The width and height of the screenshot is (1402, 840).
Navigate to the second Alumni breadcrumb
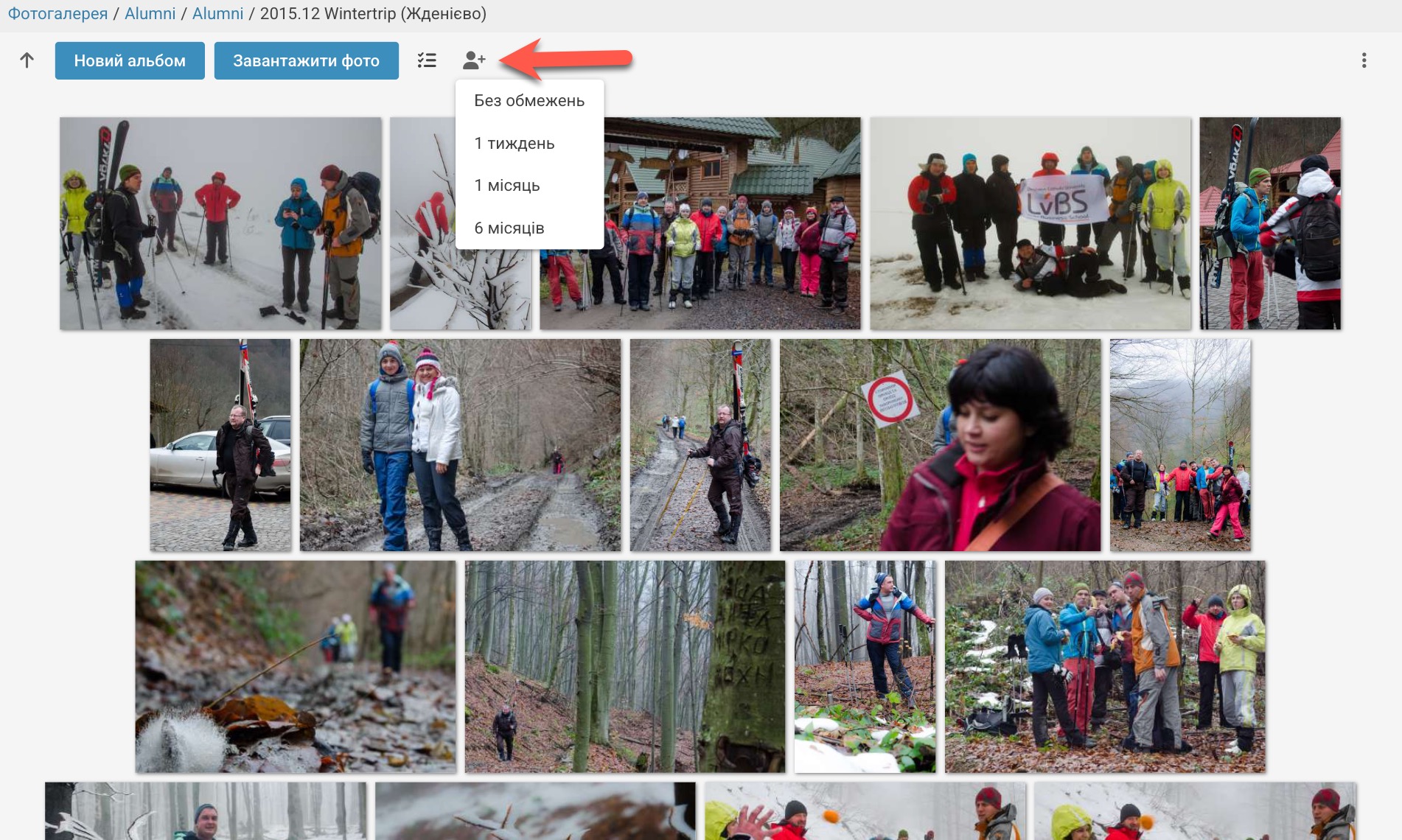point(217,14)
